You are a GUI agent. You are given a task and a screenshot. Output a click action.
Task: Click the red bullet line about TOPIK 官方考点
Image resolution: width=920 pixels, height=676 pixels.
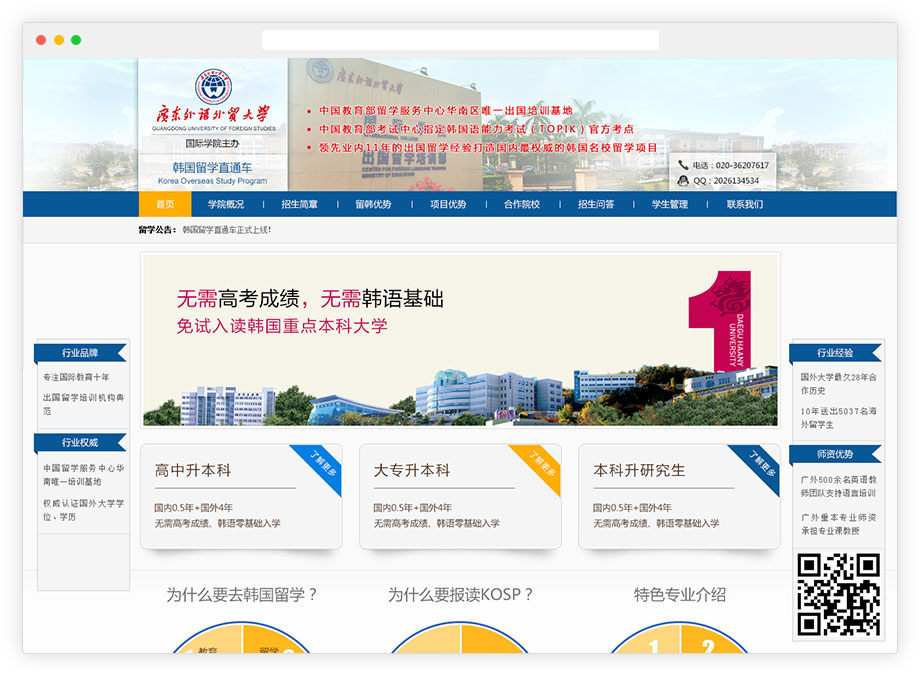[476, 129]
